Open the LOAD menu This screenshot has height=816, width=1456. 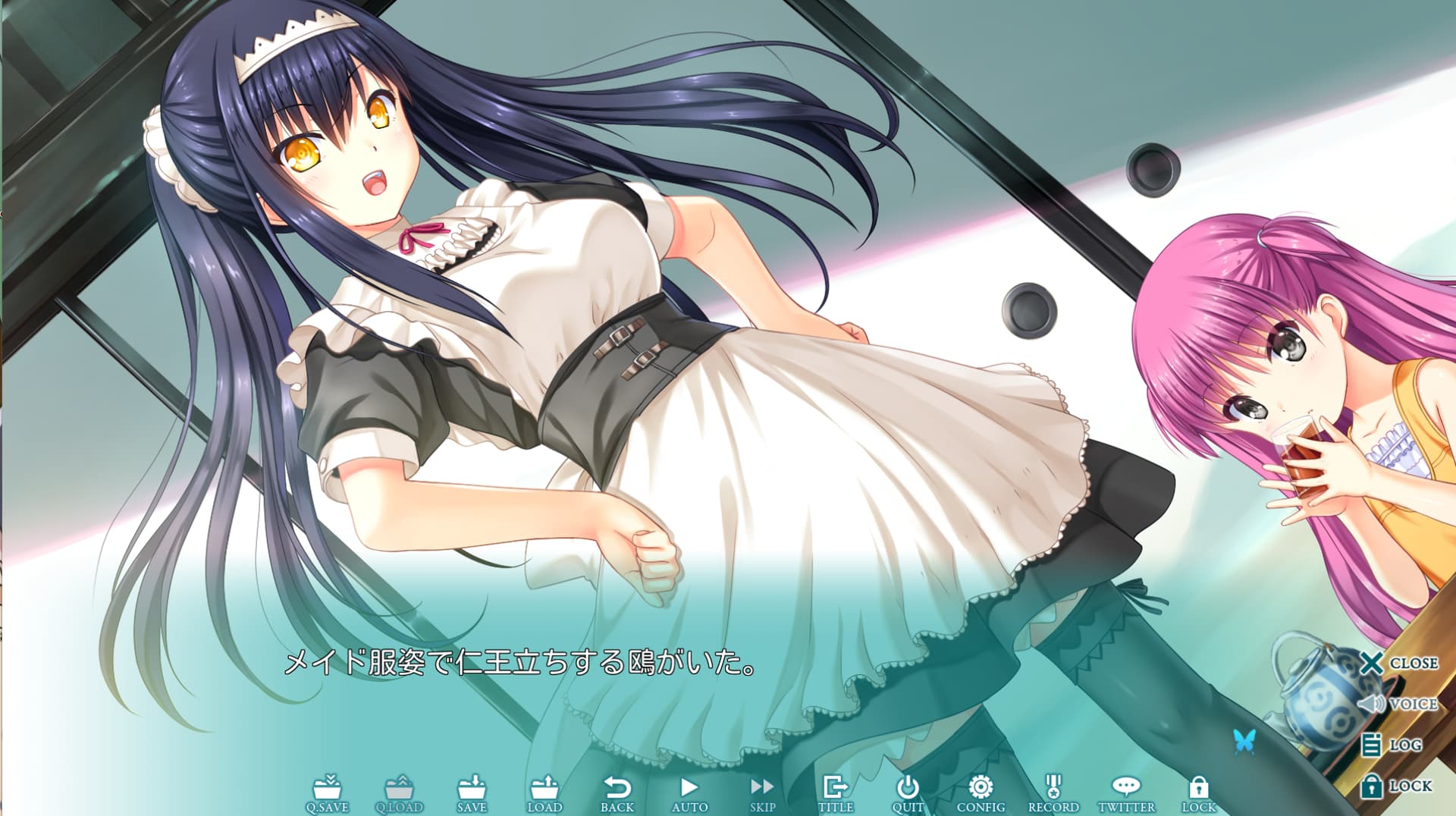tap(544, 795)
